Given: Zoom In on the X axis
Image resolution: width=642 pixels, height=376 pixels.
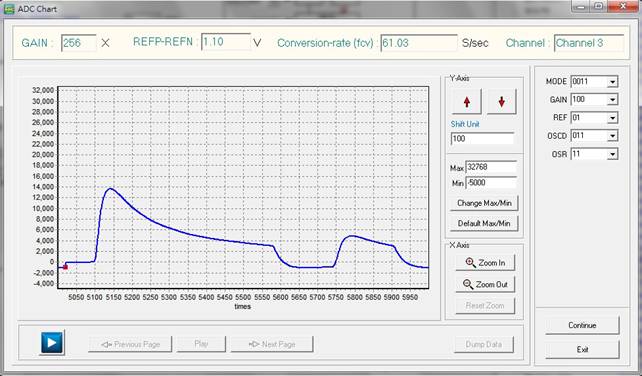Looking at the screenshot, I should pos(485,263).
